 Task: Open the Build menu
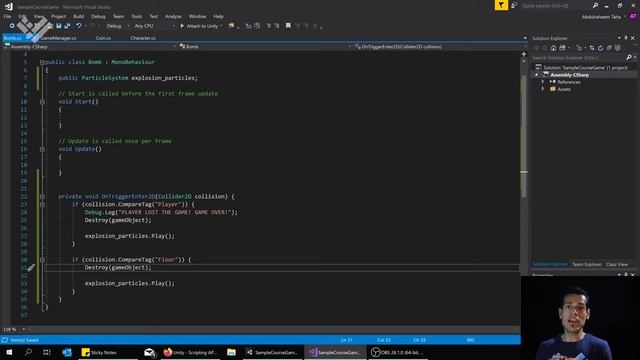click(x=78, y=16)
